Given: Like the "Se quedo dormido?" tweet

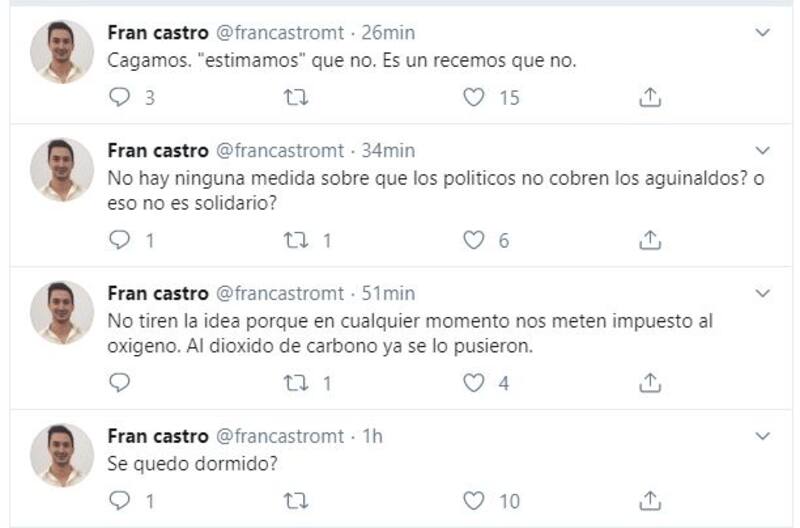Looking at the screenshot, I should tap(475, 500).
